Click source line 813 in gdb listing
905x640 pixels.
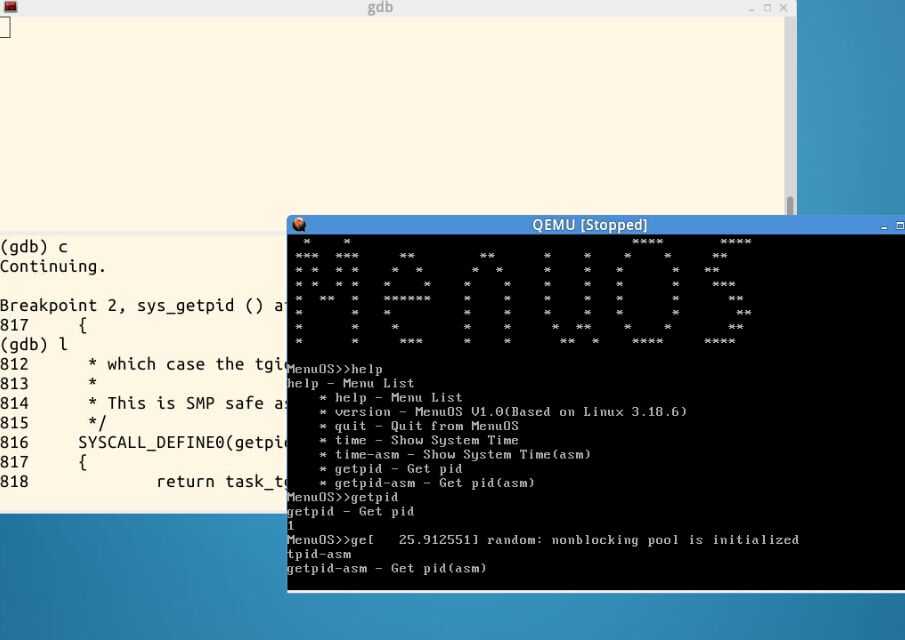click(x=48, y=384)
